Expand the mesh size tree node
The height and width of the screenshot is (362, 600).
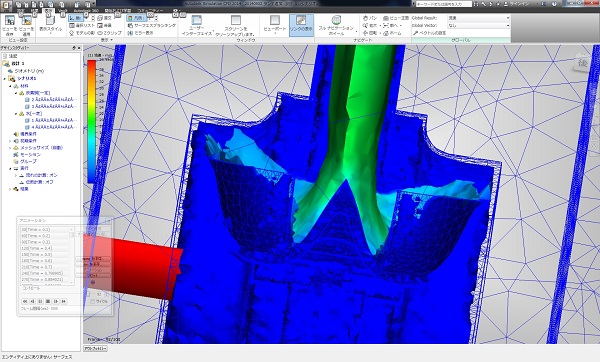(10, 148)
